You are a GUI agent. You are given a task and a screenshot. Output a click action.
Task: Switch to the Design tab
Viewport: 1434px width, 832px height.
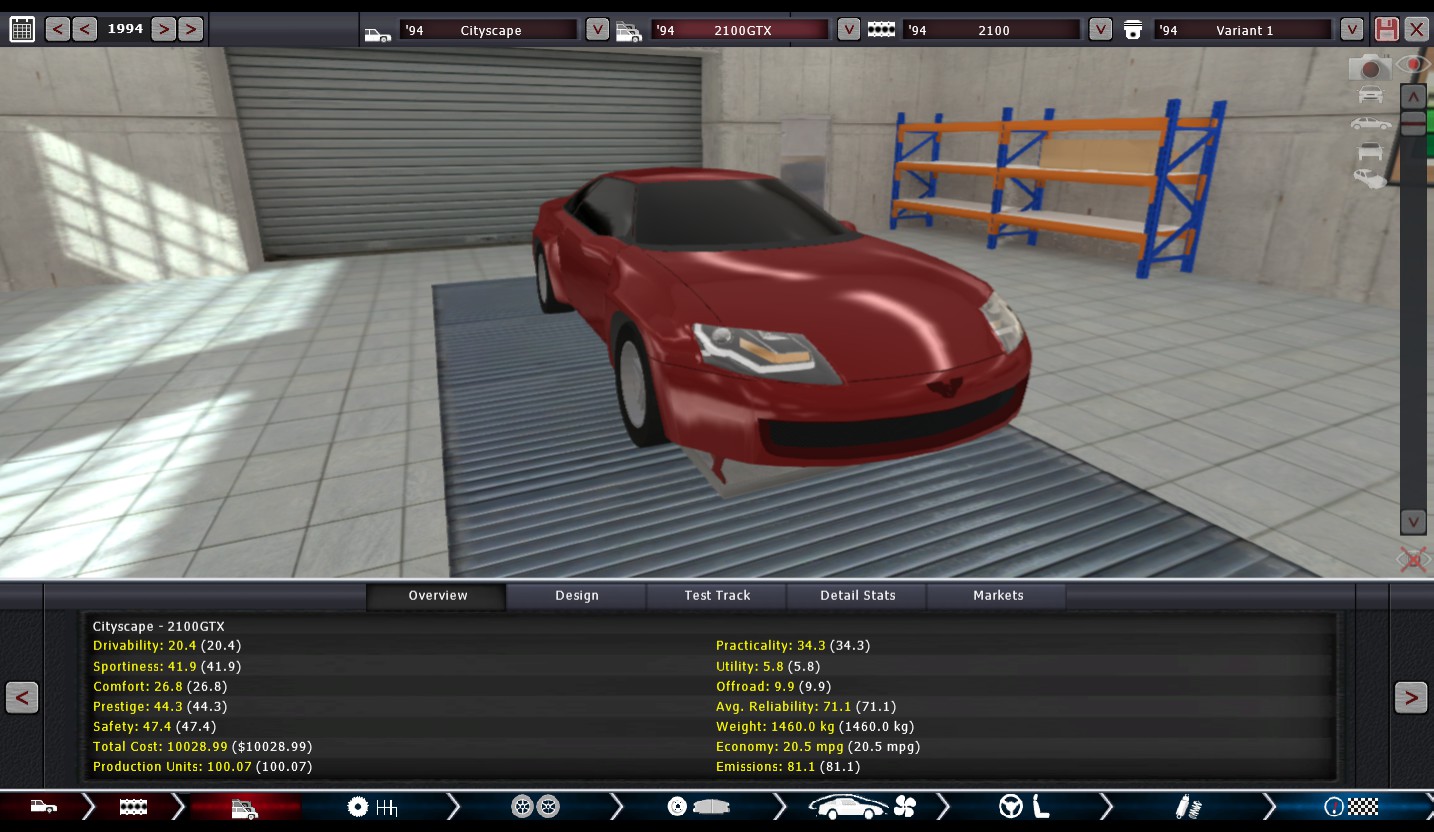point(577,596)
